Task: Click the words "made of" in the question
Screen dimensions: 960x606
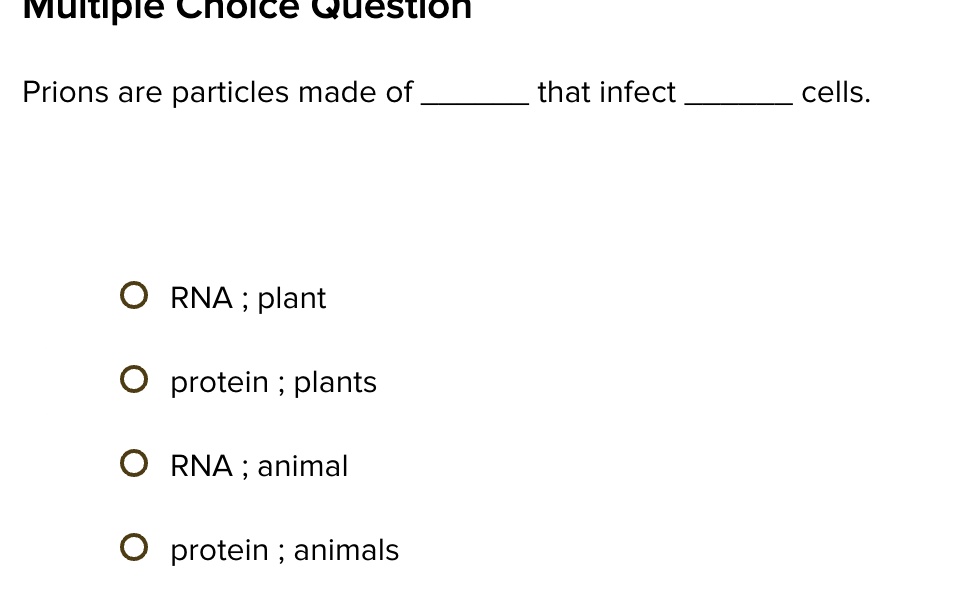Action: tap(356, 92)
